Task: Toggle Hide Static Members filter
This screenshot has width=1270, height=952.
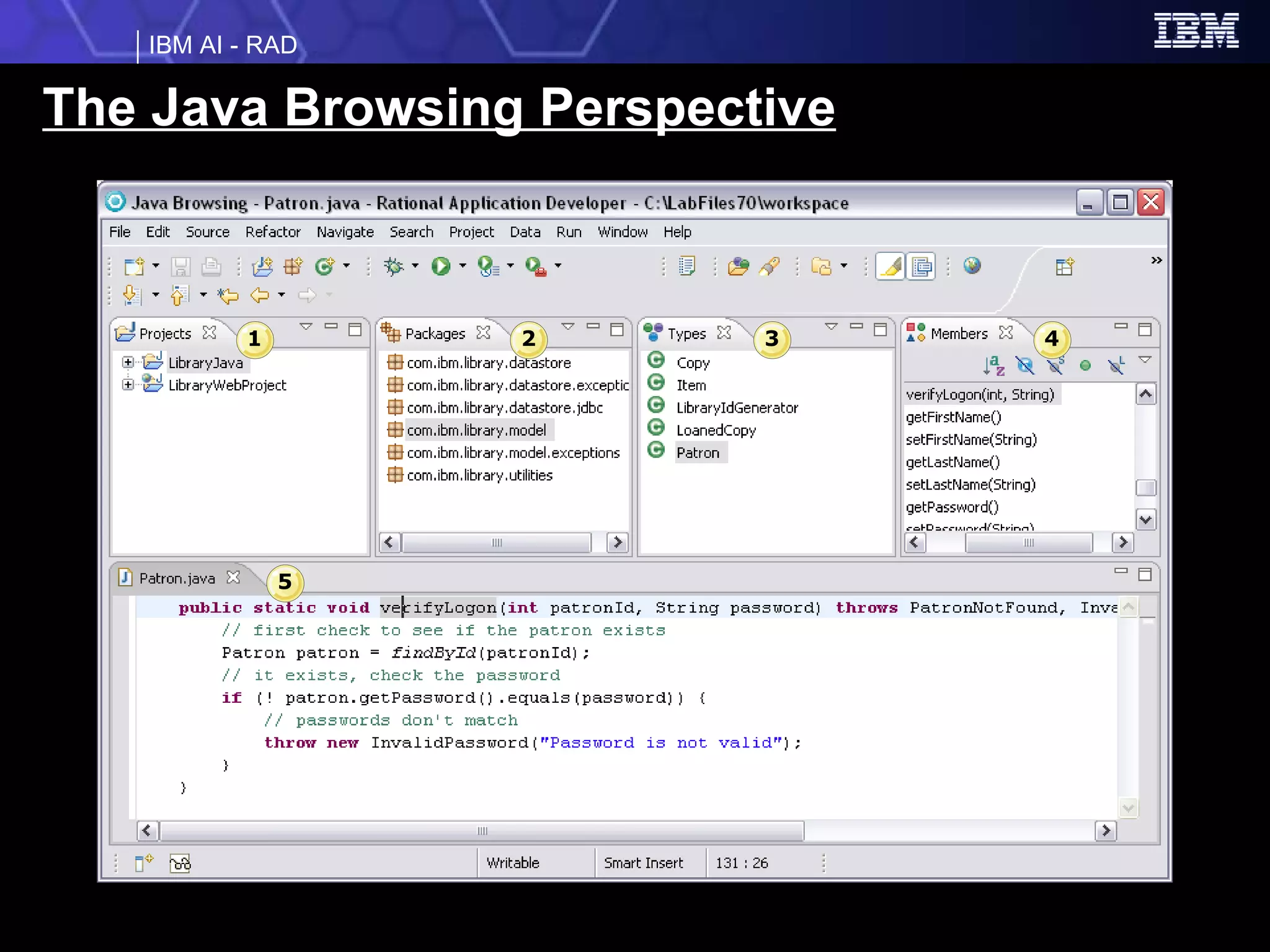Action: pyautogui.click(x=1055, y=366)
